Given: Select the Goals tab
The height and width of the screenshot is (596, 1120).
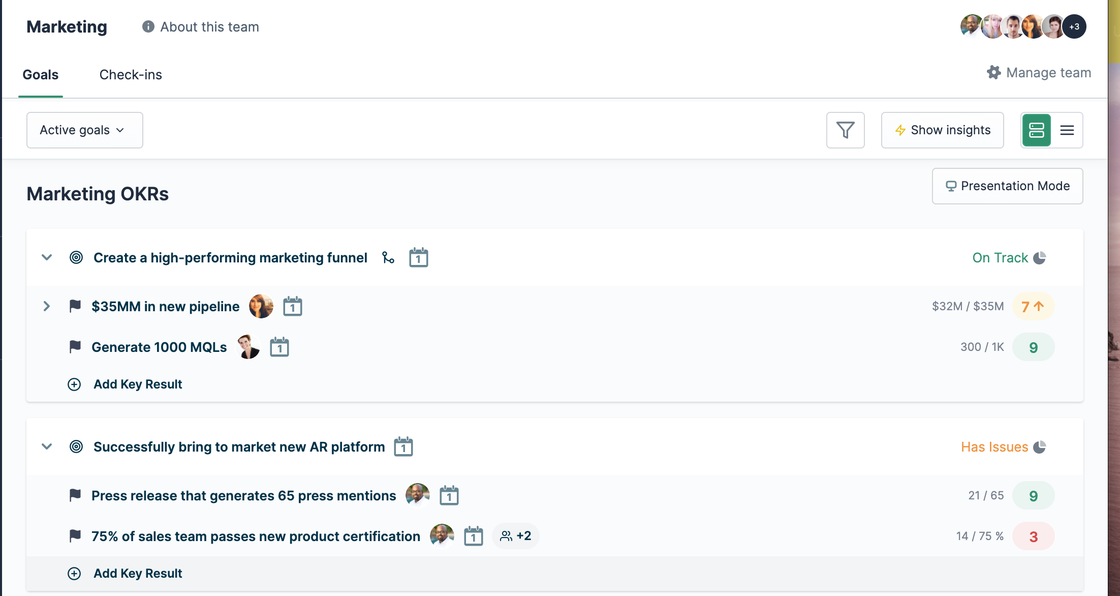Looking at the screenshot, I should [41, 75].
